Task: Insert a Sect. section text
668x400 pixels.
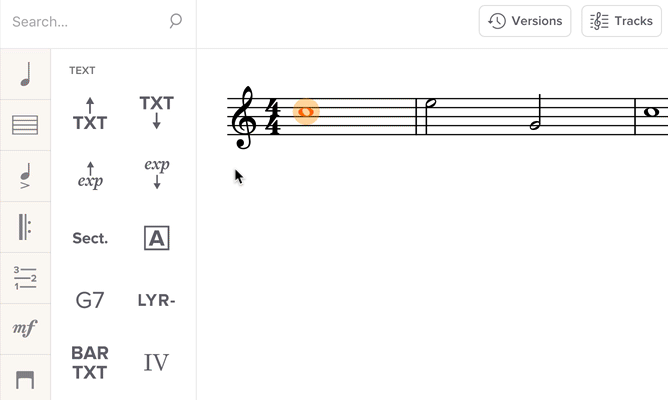Action: 90,238
